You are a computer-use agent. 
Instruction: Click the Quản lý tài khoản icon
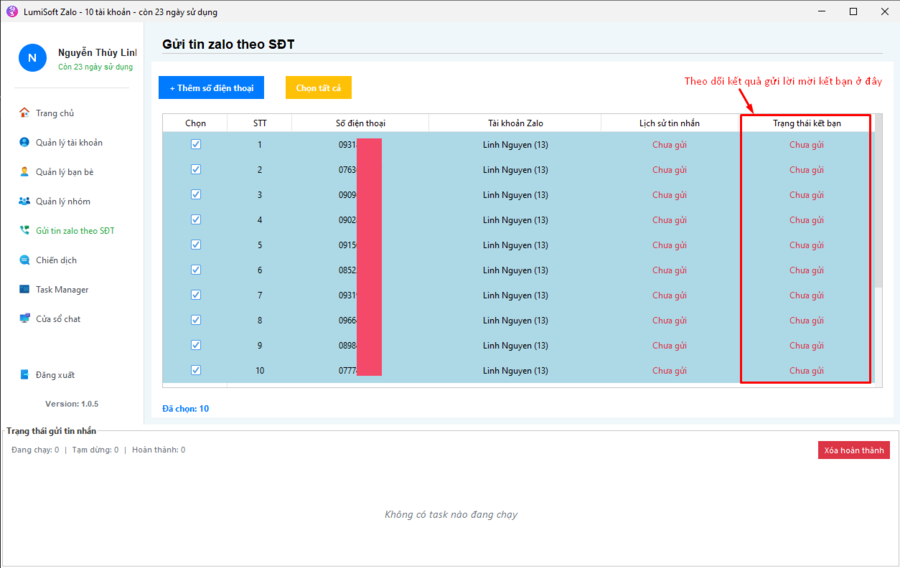(x=25, y=142)
